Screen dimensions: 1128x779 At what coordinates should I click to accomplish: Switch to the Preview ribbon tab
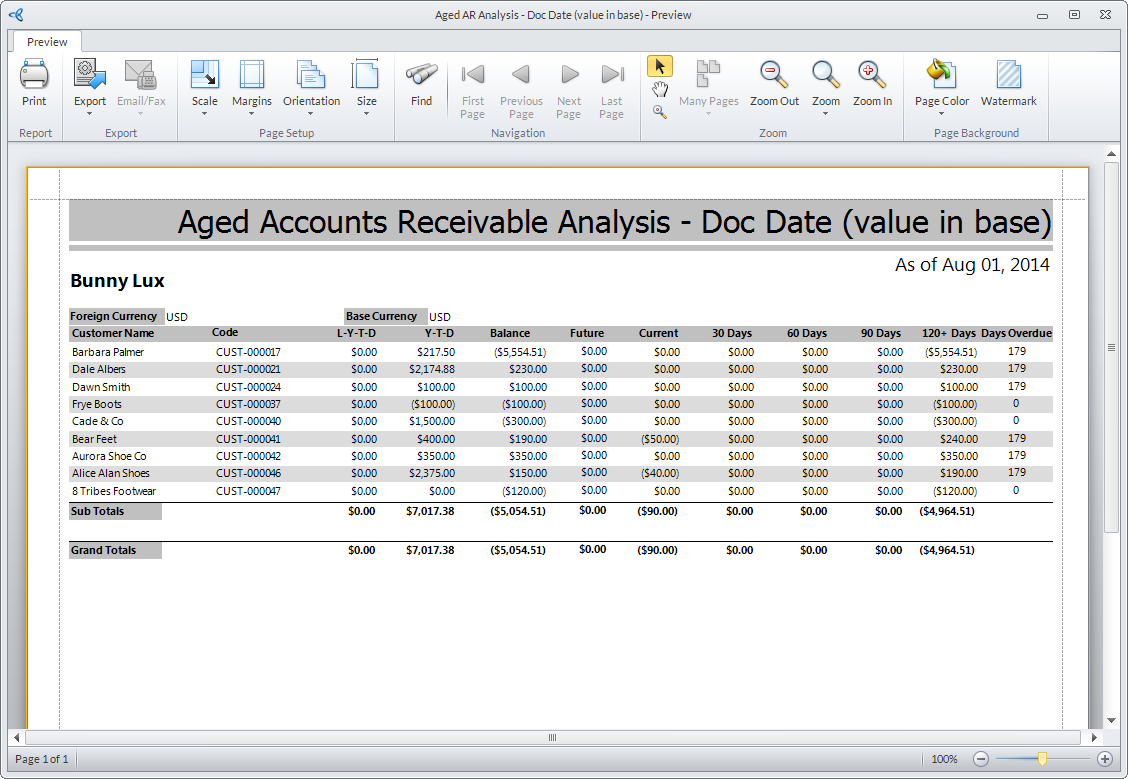pyautogui.click(x=47, y=42)
